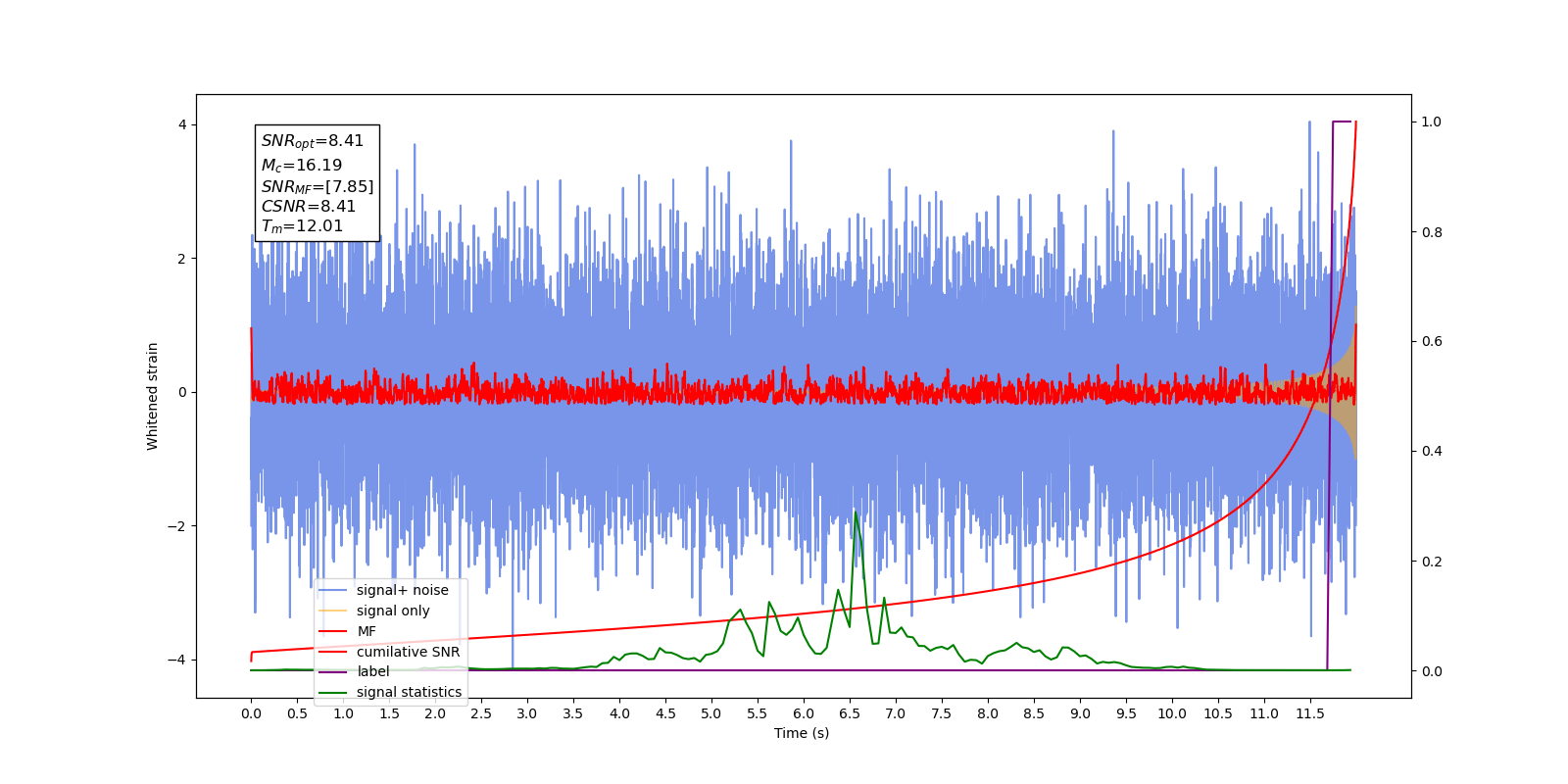Screen dimensions: 1568x784
Task: Click the x-axis tick label 6.5
Action: click(850, 713)
